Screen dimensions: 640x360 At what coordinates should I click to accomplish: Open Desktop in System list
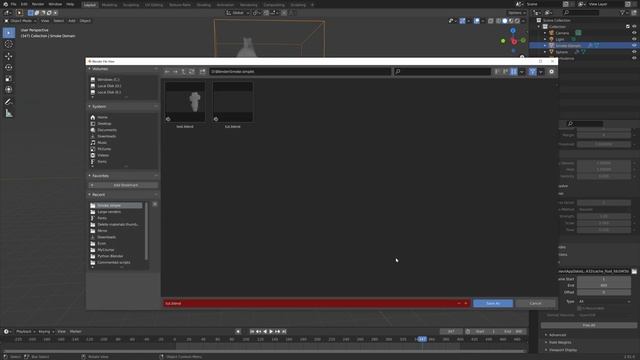pyautogui.click(x=104, y=123)
